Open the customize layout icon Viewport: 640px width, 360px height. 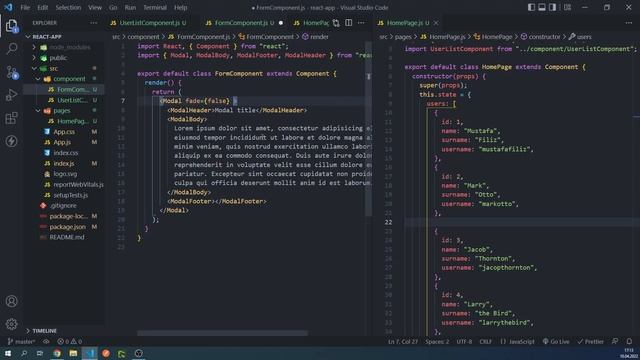pos(567,7)
